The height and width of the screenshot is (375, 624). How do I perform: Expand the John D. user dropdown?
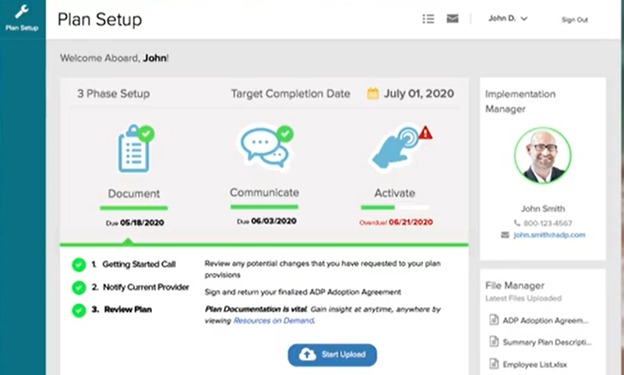508,19
